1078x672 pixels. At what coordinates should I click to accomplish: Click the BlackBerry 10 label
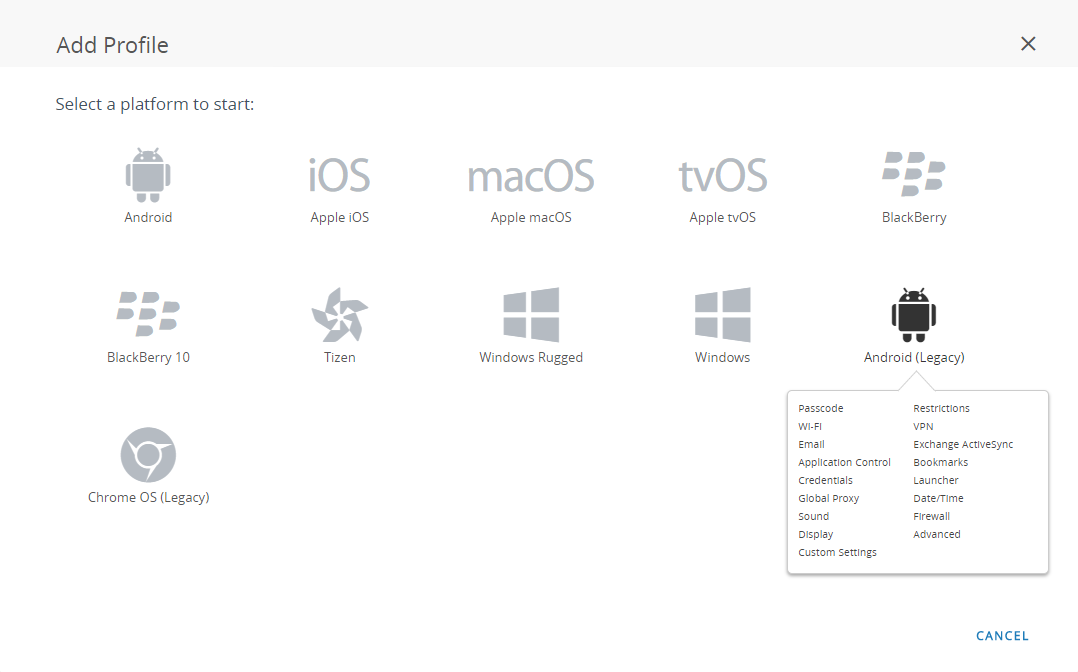(x=148, y=357)
